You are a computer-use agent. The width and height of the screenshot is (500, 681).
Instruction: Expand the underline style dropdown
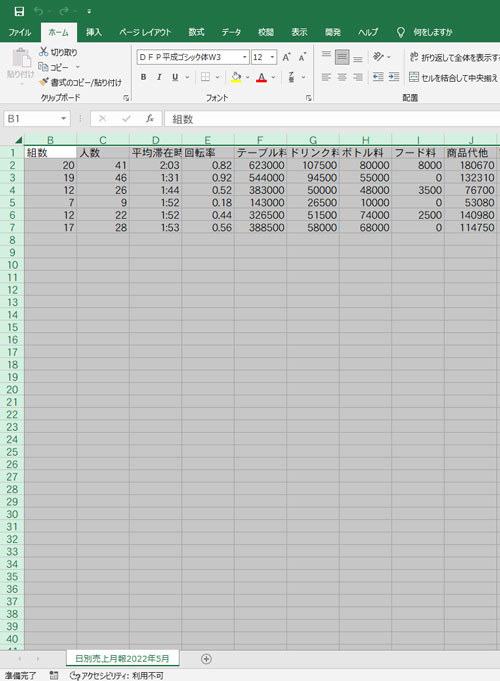(x=187, y=77)
